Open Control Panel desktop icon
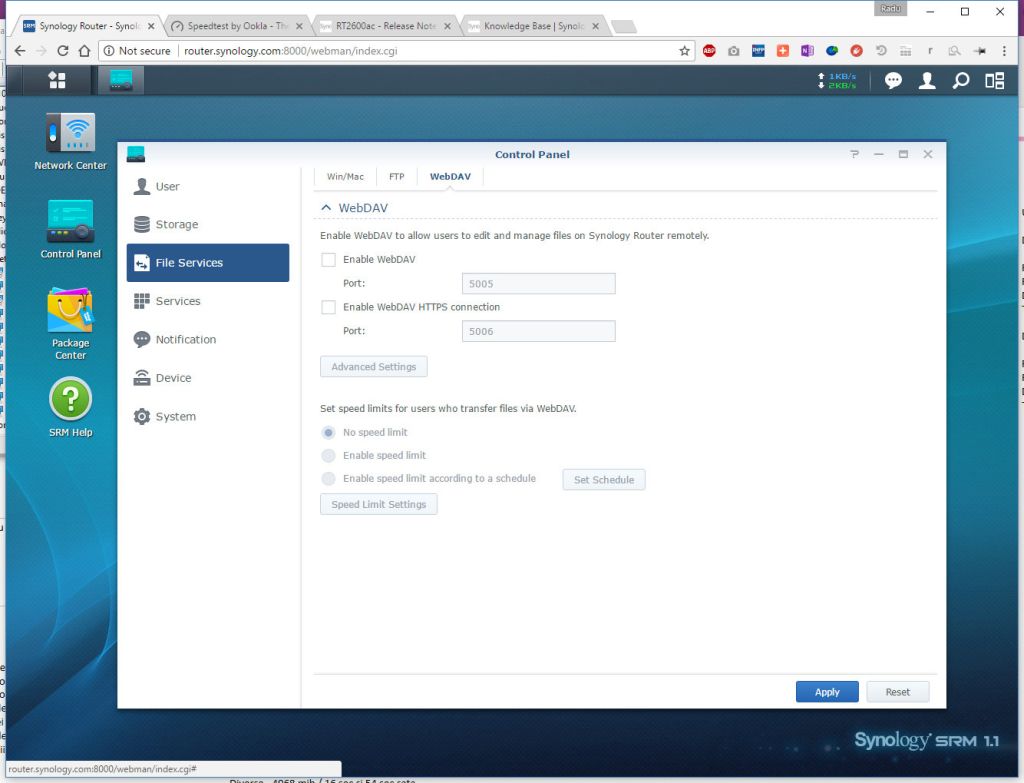1024x783 pixels. pos(71,230)
